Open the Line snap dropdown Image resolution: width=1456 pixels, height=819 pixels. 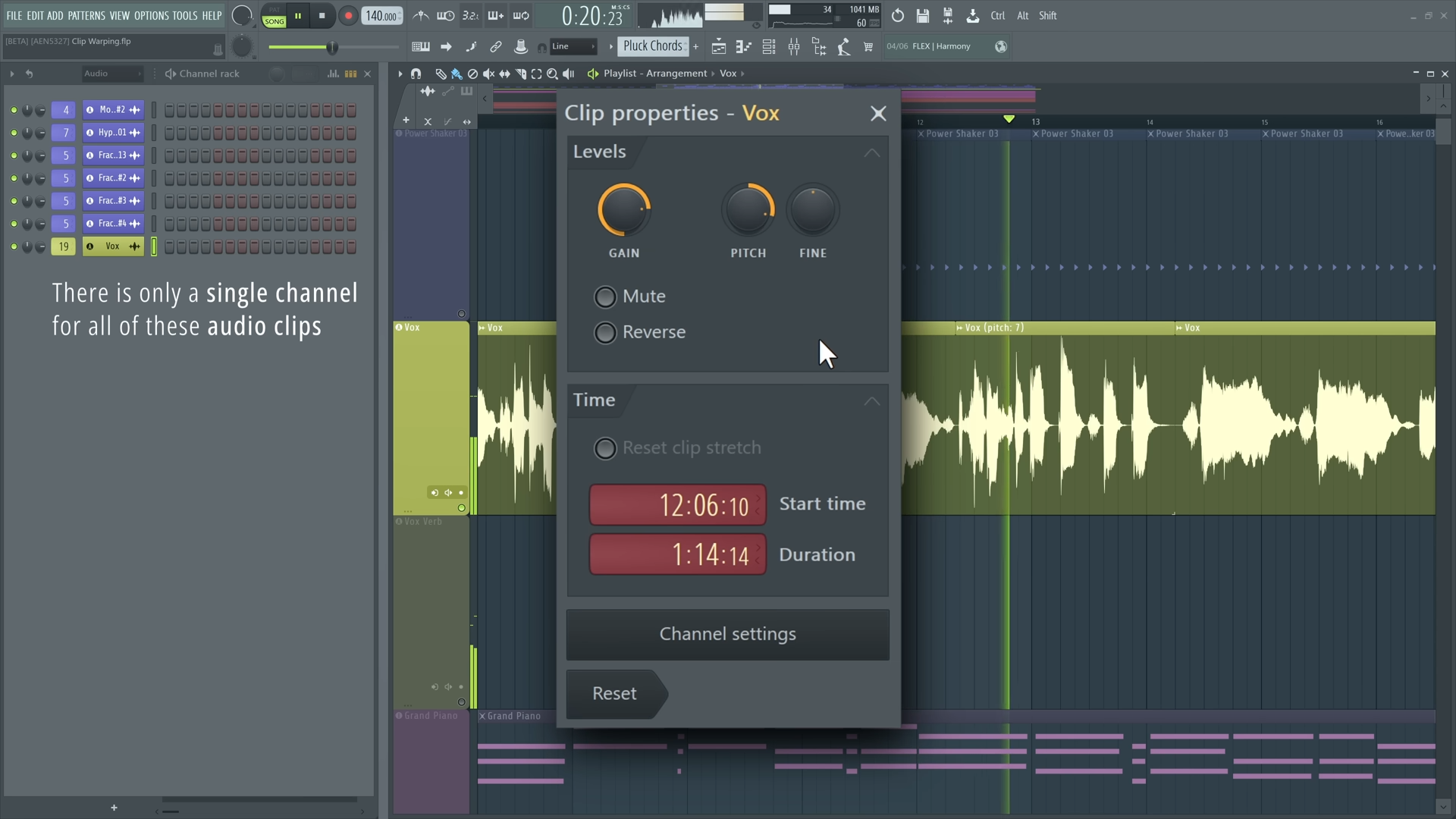coord(574,46)
